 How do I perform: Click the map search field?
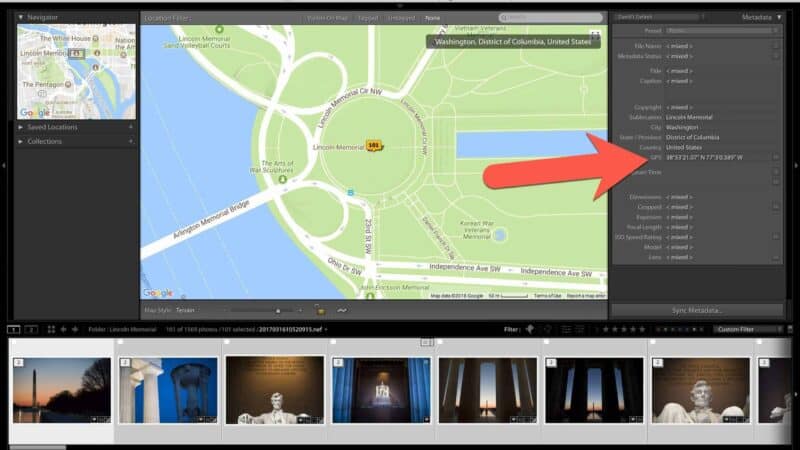coord(550,18)
